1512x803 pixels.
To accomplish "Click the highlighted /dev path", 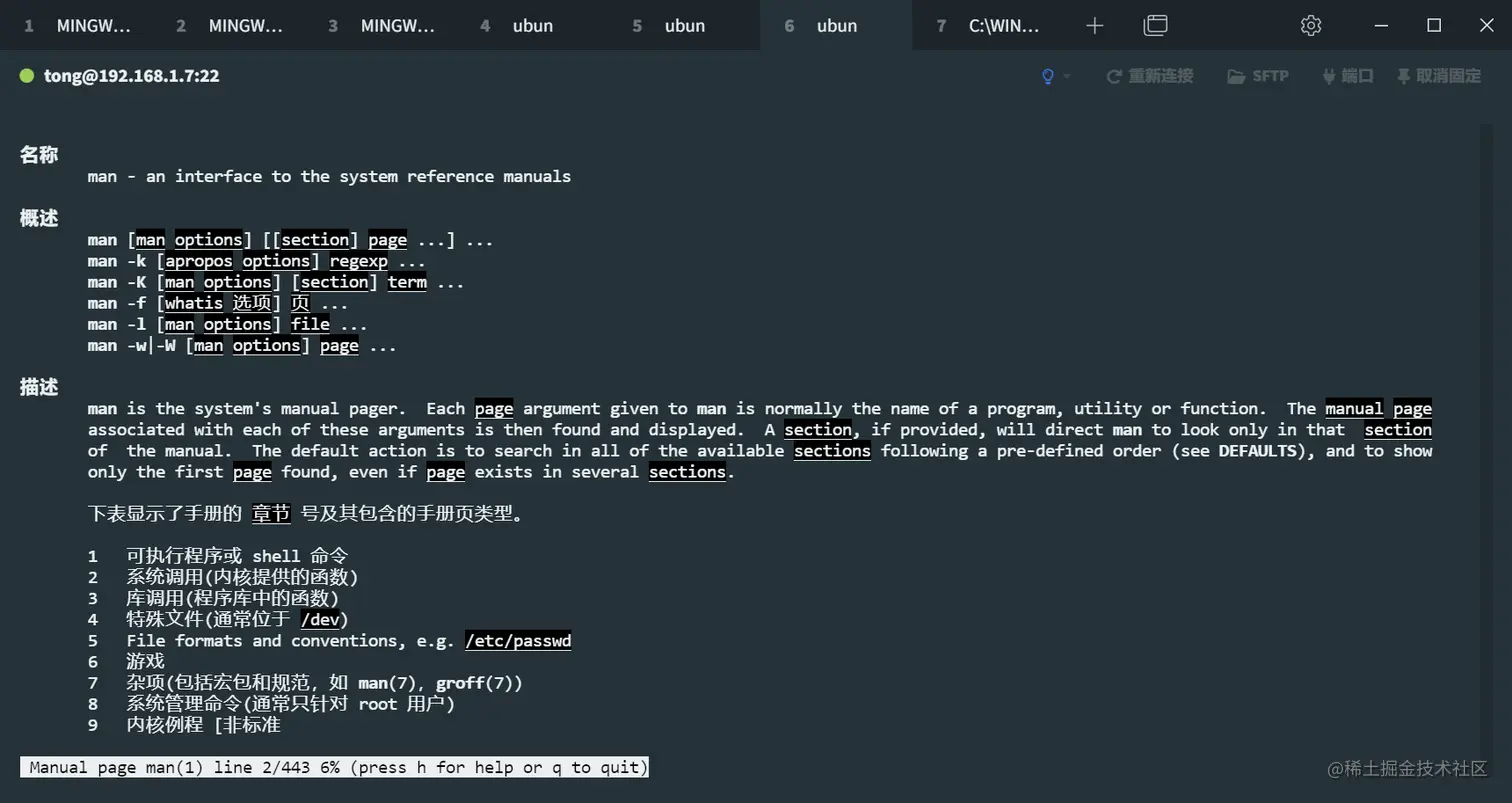I will (320, 619).
